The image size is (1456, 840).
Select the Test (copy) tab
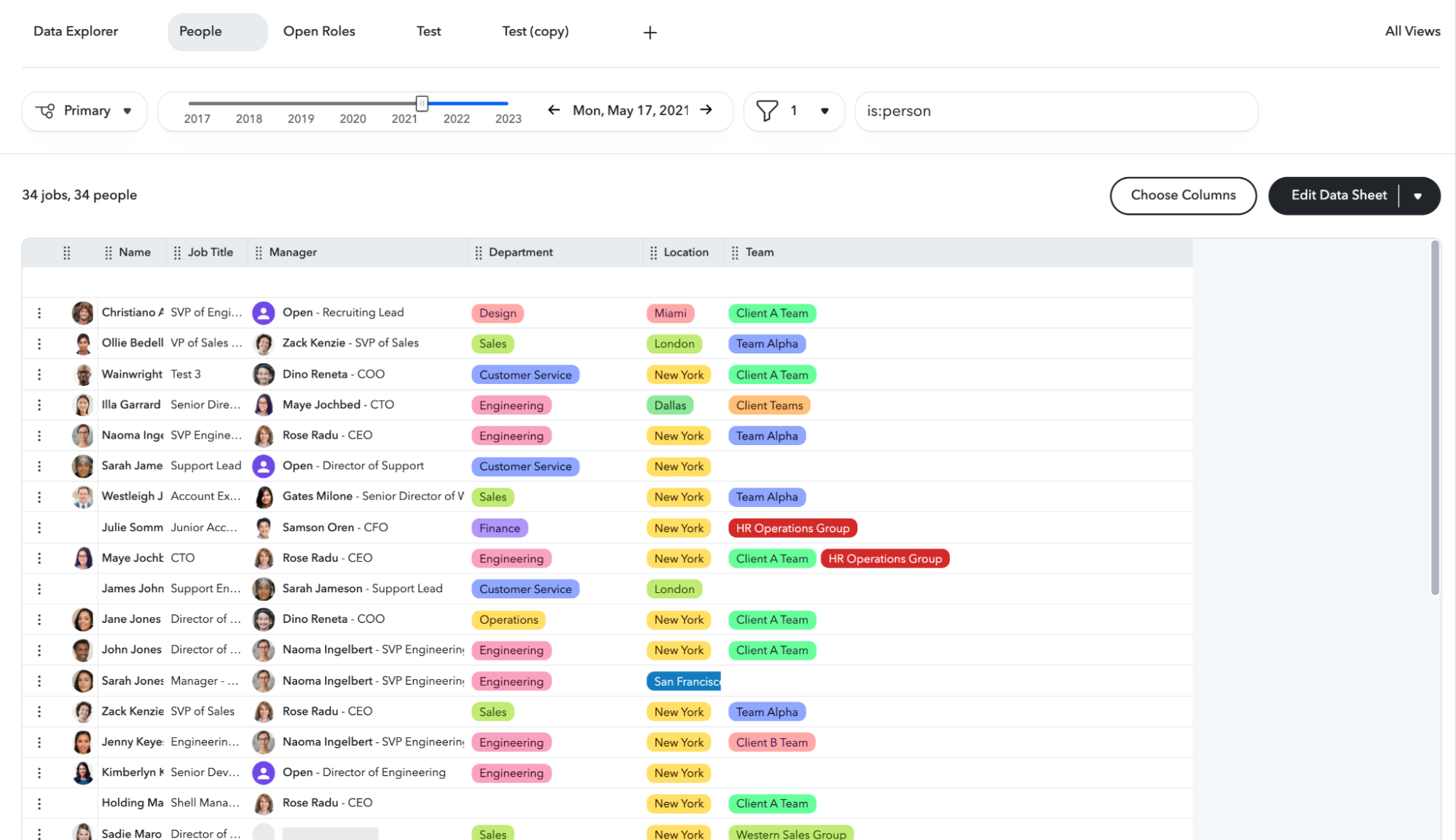pos(535,31)
